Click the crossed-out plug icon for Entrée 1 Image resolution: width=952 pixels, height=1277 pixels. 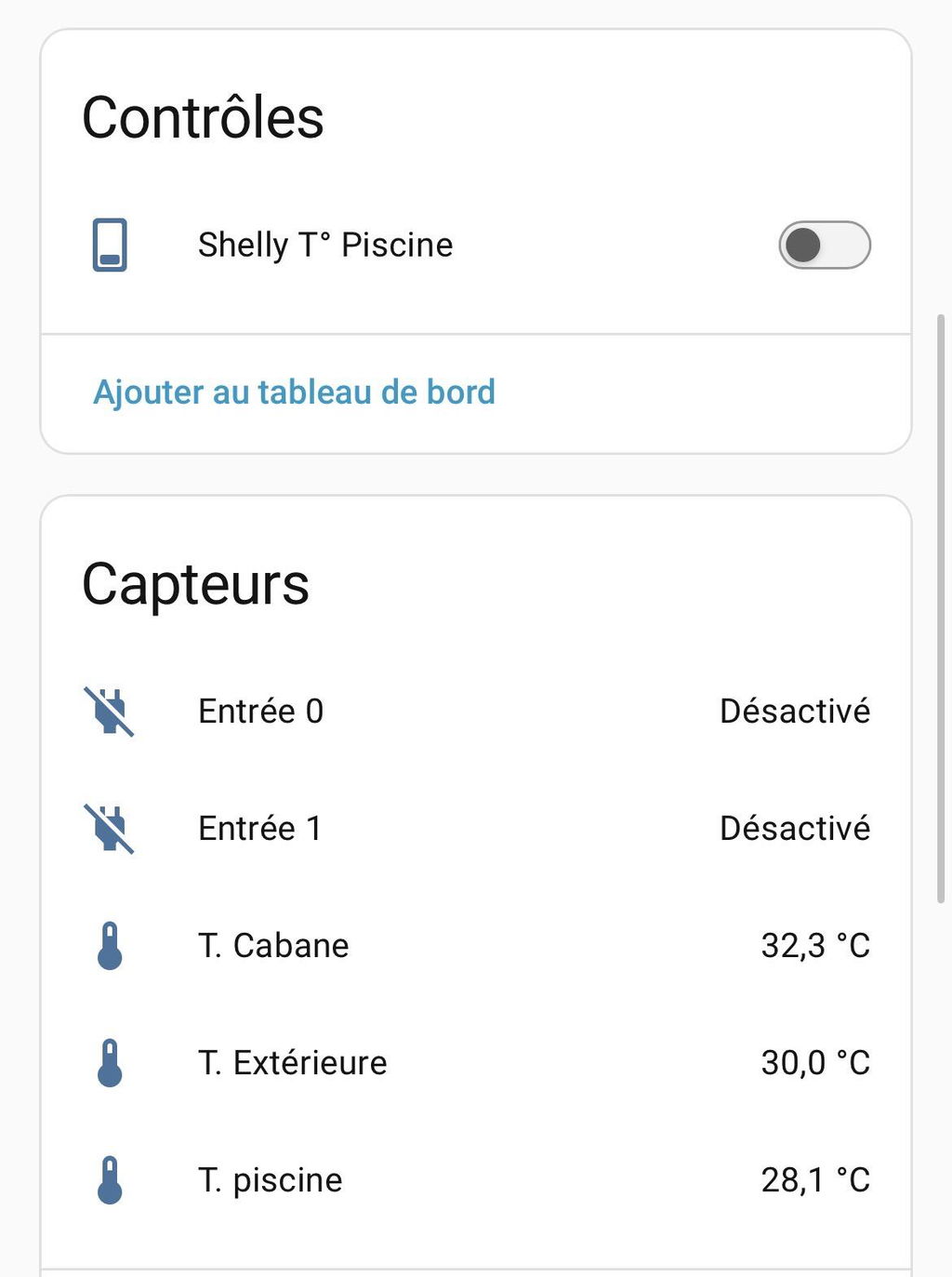[110, 829]
